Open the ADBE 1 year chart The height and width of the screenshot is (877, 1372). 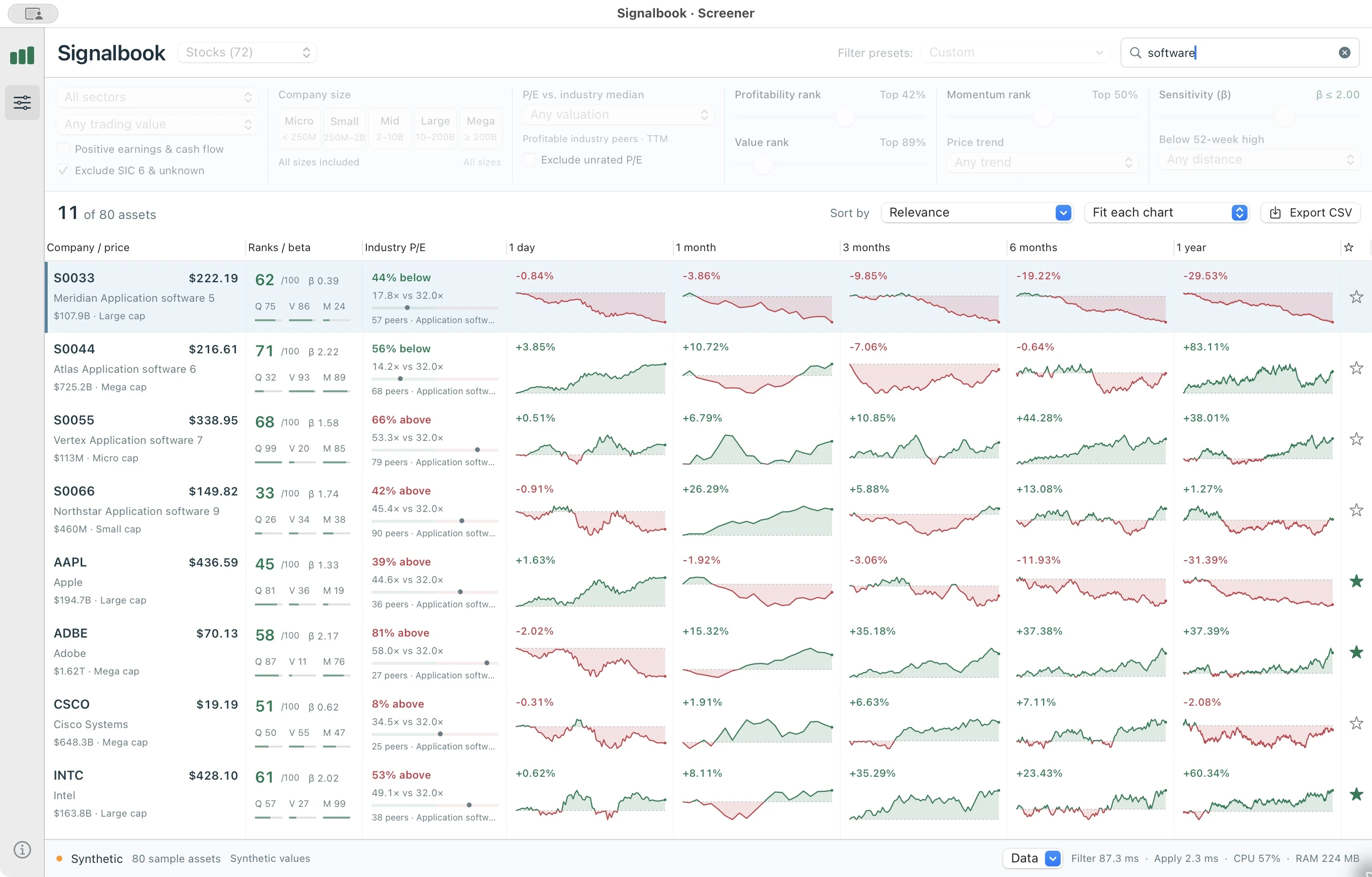(x=1258, y=662)
